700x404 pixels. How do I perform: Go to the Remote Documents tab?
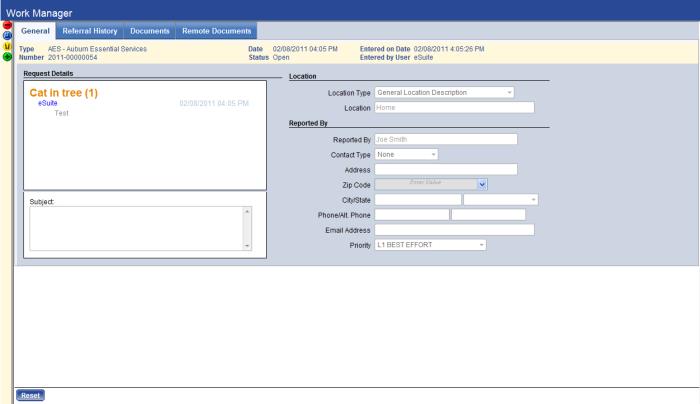216,31
